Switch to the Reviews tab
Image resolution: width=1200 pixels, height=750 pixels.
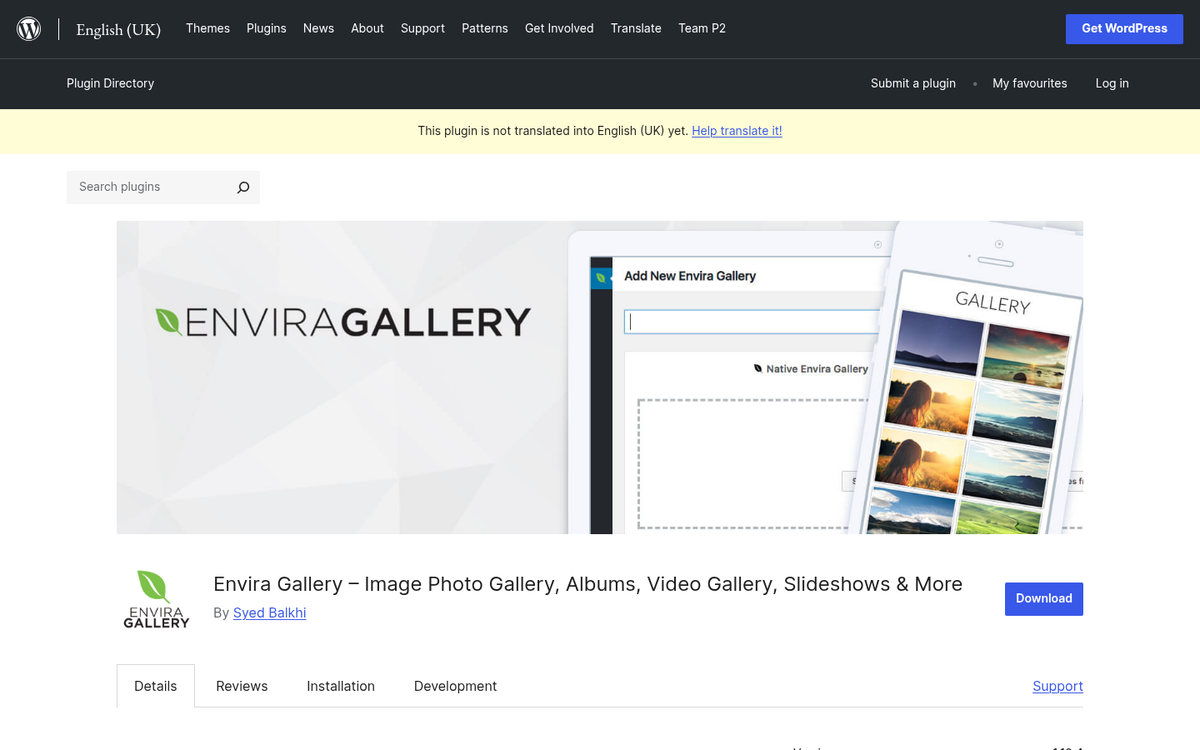coord(241,686)
